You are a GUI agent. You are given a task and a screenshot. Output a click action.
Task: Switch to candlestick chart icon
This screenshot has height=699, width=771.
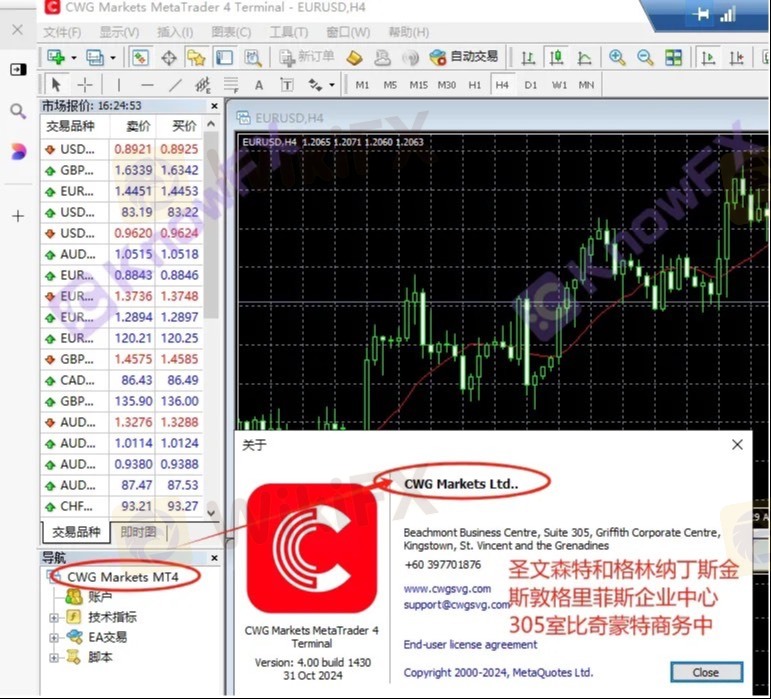(x=556, y=58)
